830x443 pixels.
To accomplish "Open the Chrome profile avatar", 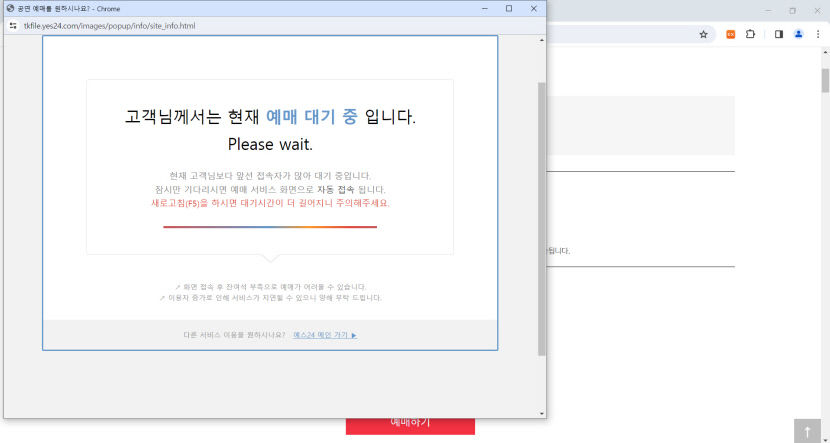I will point(799,34).
